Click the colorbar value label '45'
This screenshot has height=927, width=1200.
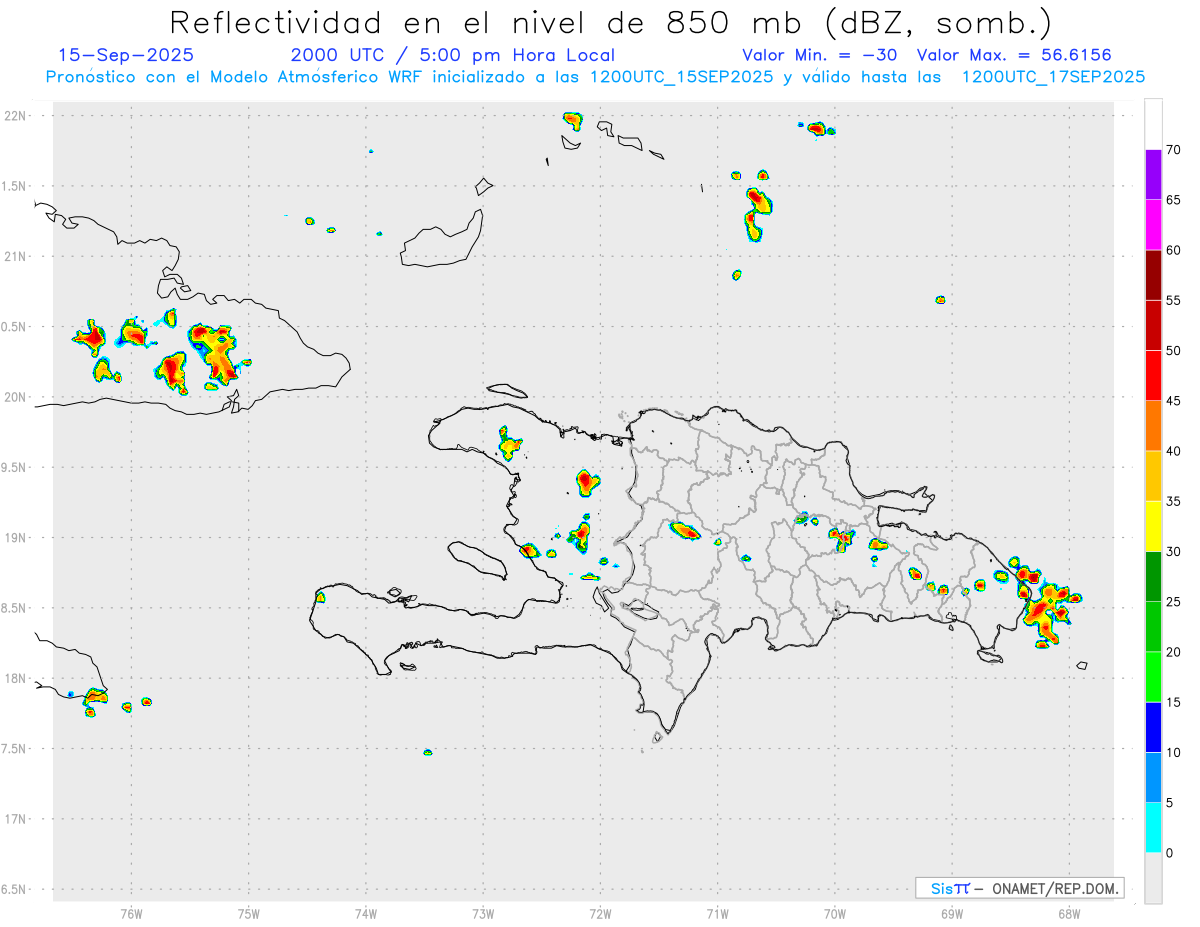point(1174,401)
